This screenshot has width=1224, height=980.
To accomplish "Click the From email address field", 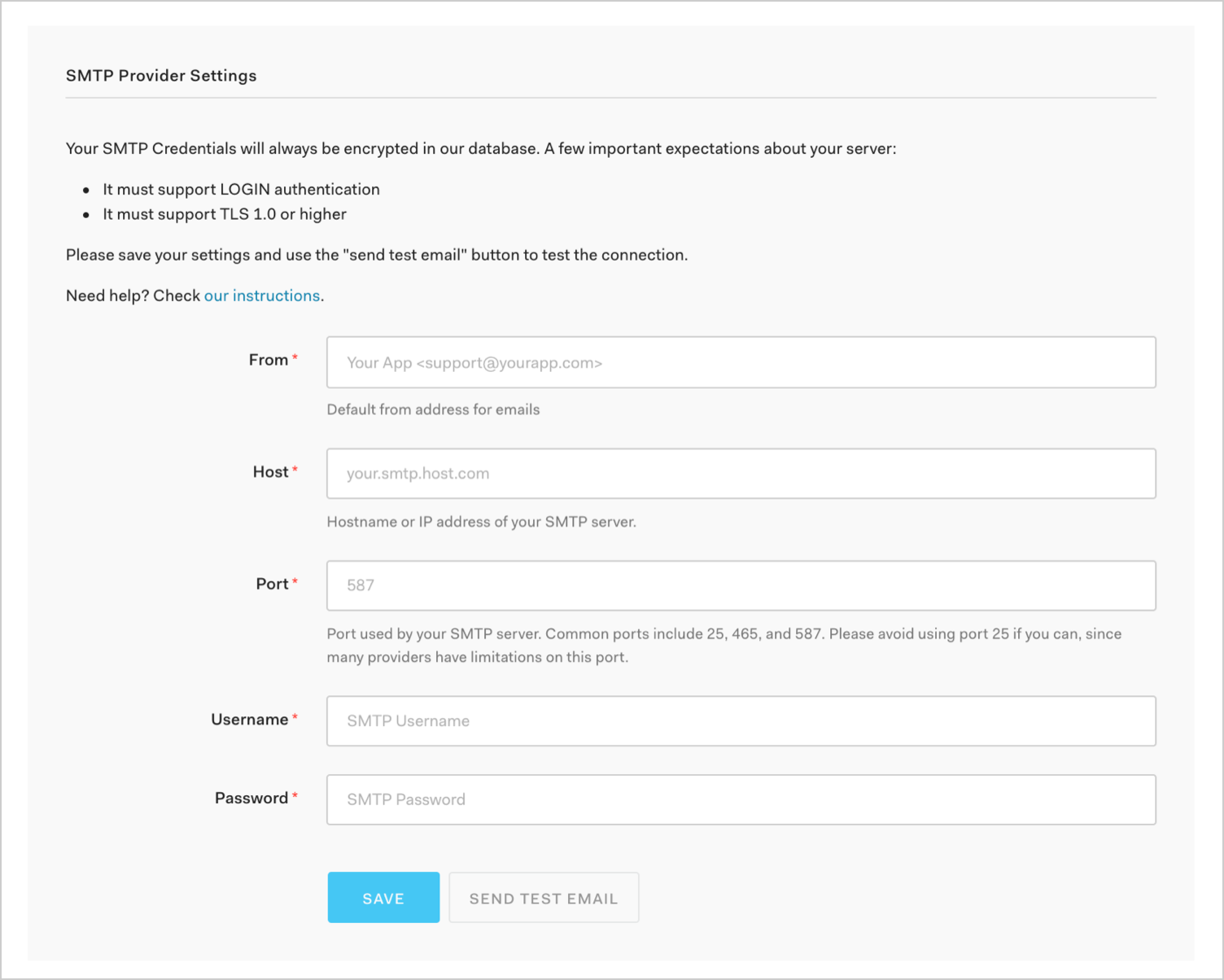I will tap(741, 362).
